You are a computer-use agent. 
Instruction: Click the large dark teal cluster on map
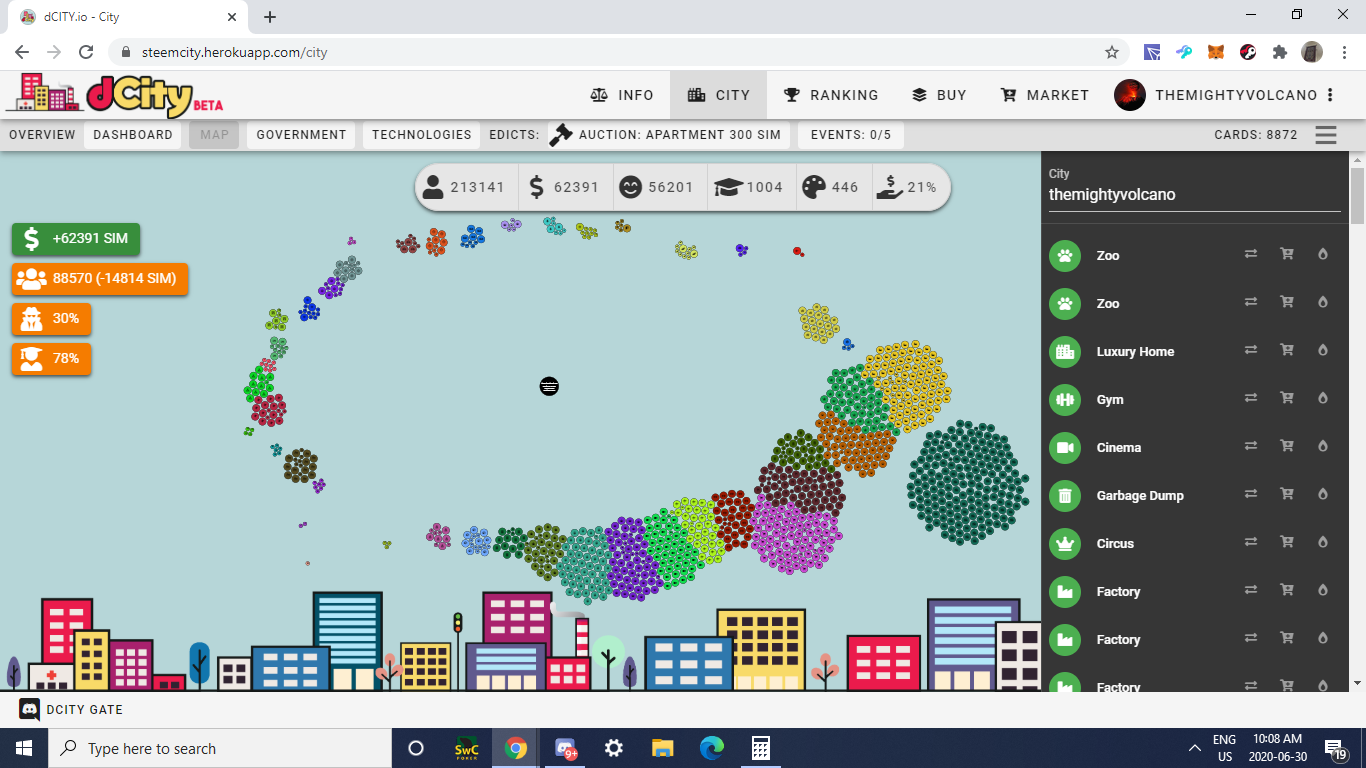point(967,483)
